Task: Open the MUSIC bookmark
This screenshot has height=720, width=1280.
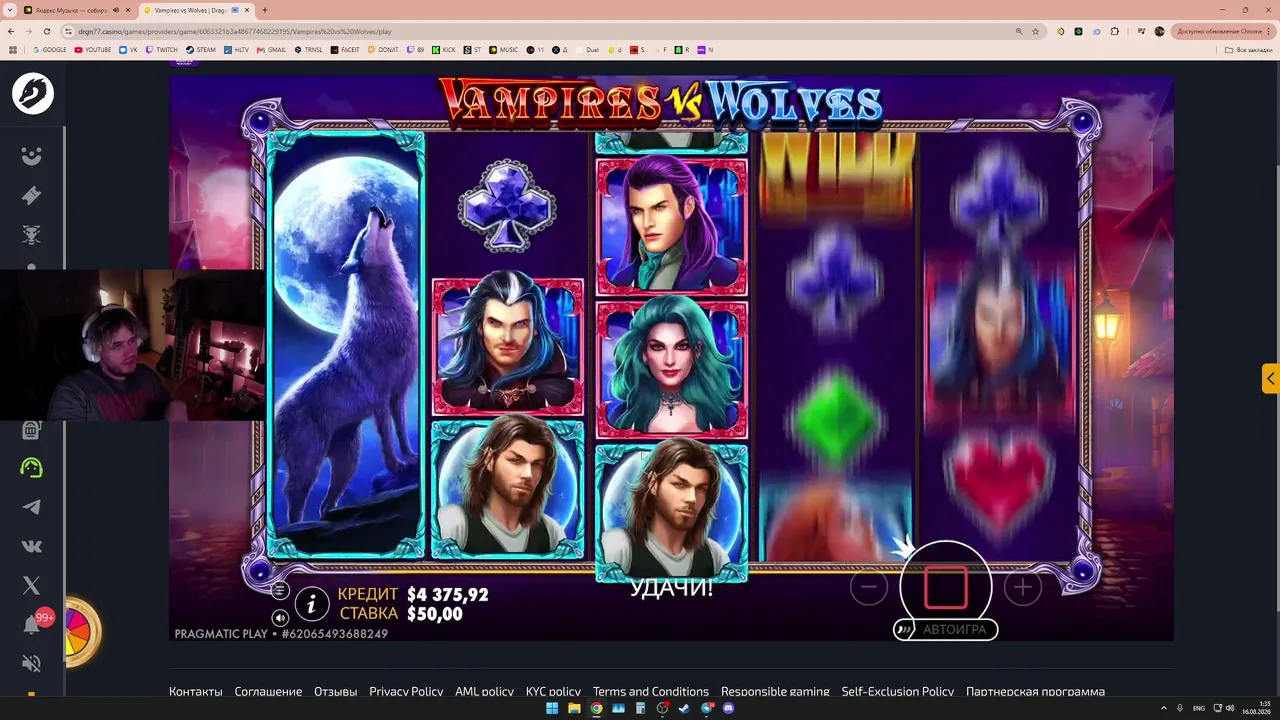Action: tap(504, 49)
